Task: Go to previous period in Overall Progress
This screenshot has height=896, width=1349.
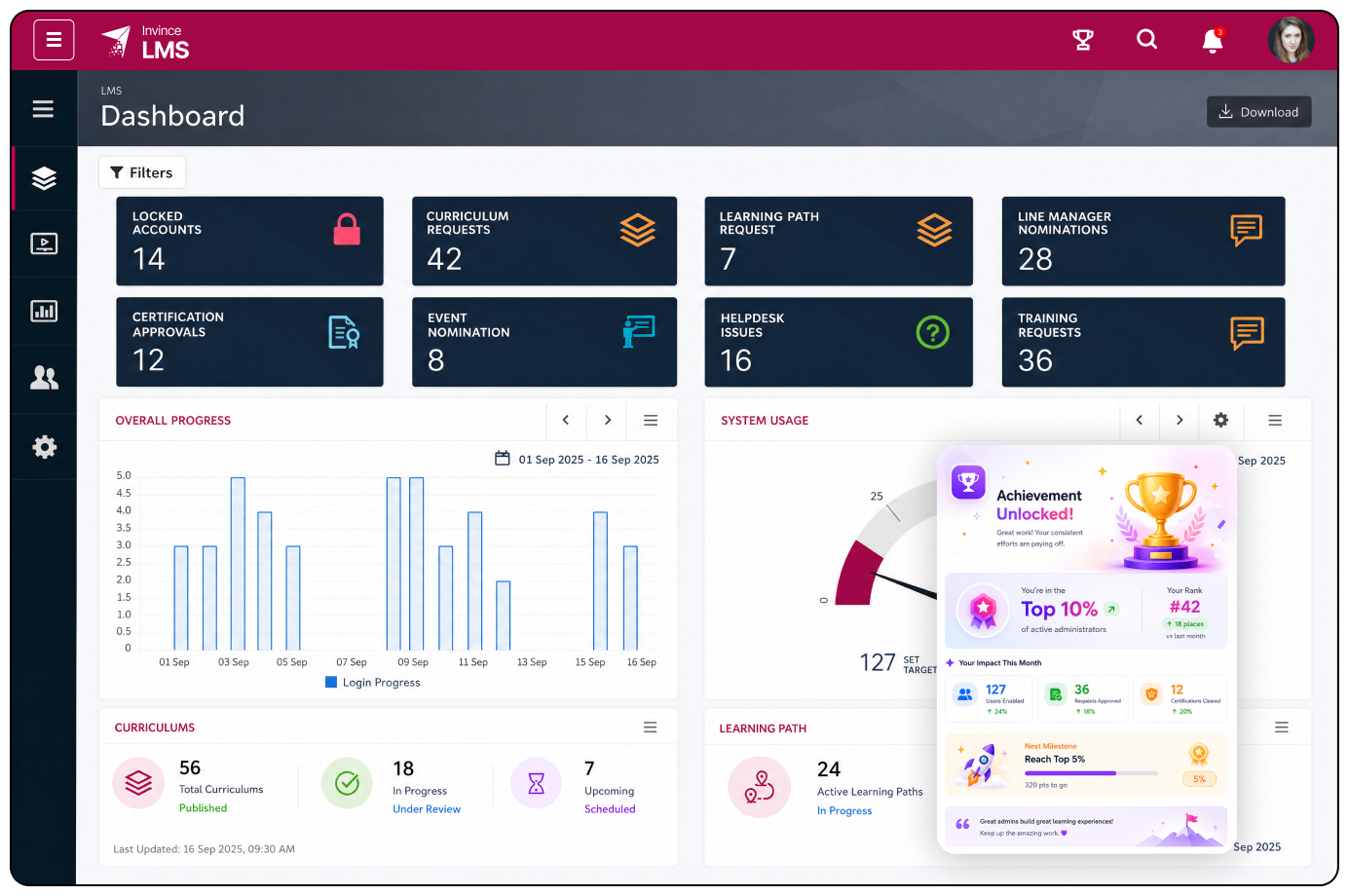Action: coord(566,420)
